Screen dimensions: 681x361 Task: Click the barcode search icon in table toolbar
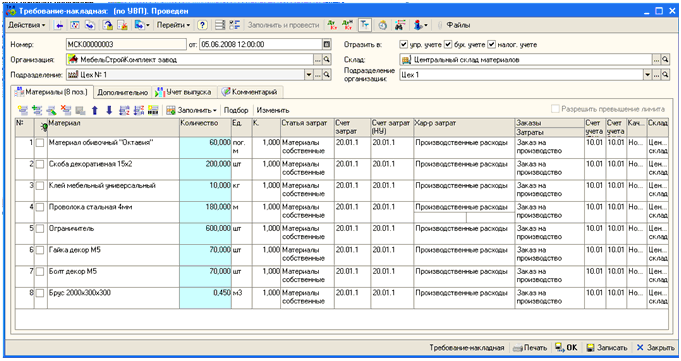tap(153, 110)
